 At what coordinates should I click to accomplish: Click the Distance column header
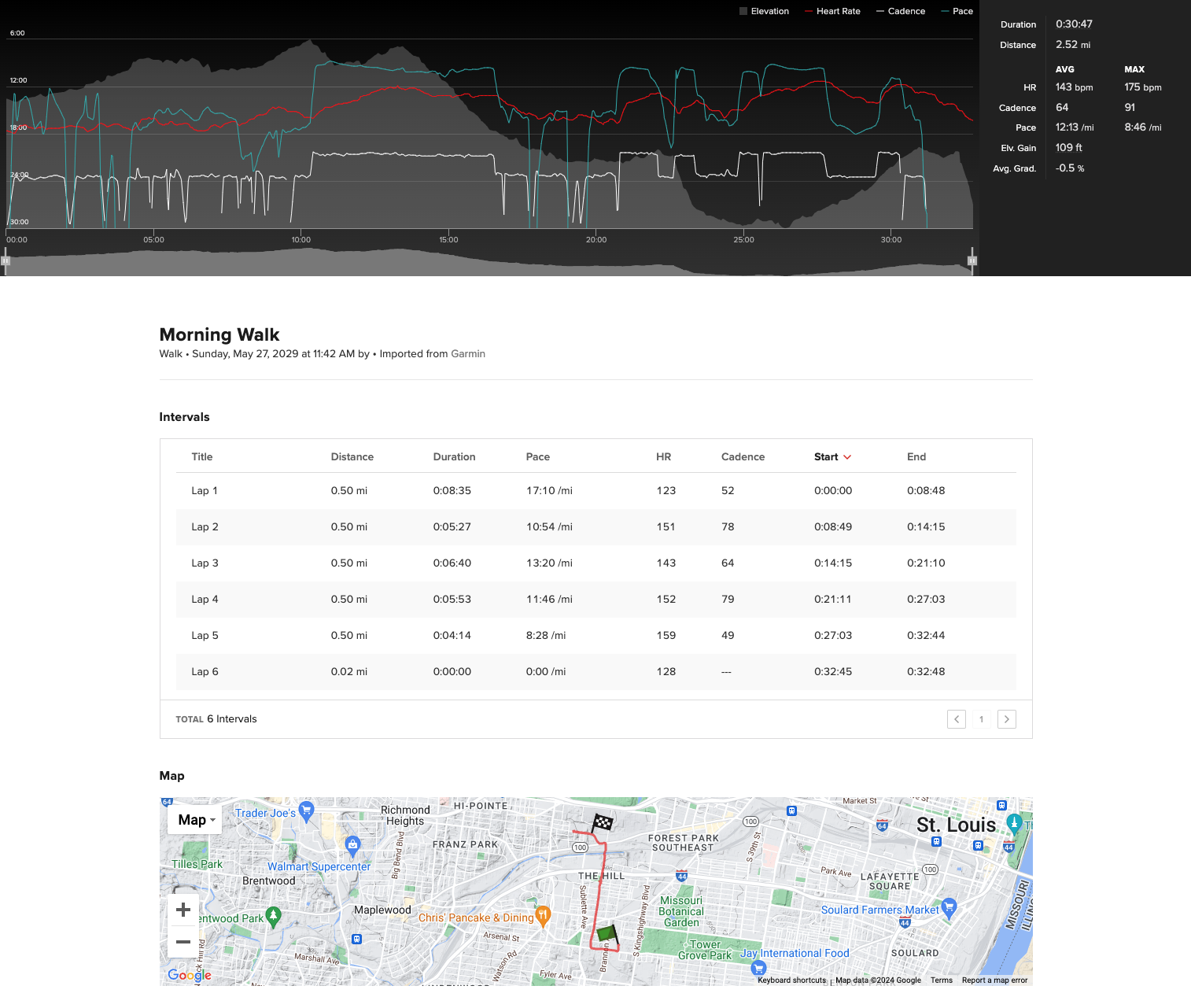352,456
